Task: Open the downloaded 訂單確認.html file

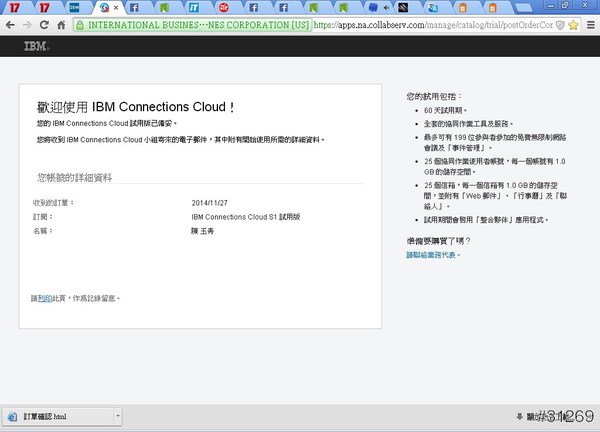Action: click(50, 415)
